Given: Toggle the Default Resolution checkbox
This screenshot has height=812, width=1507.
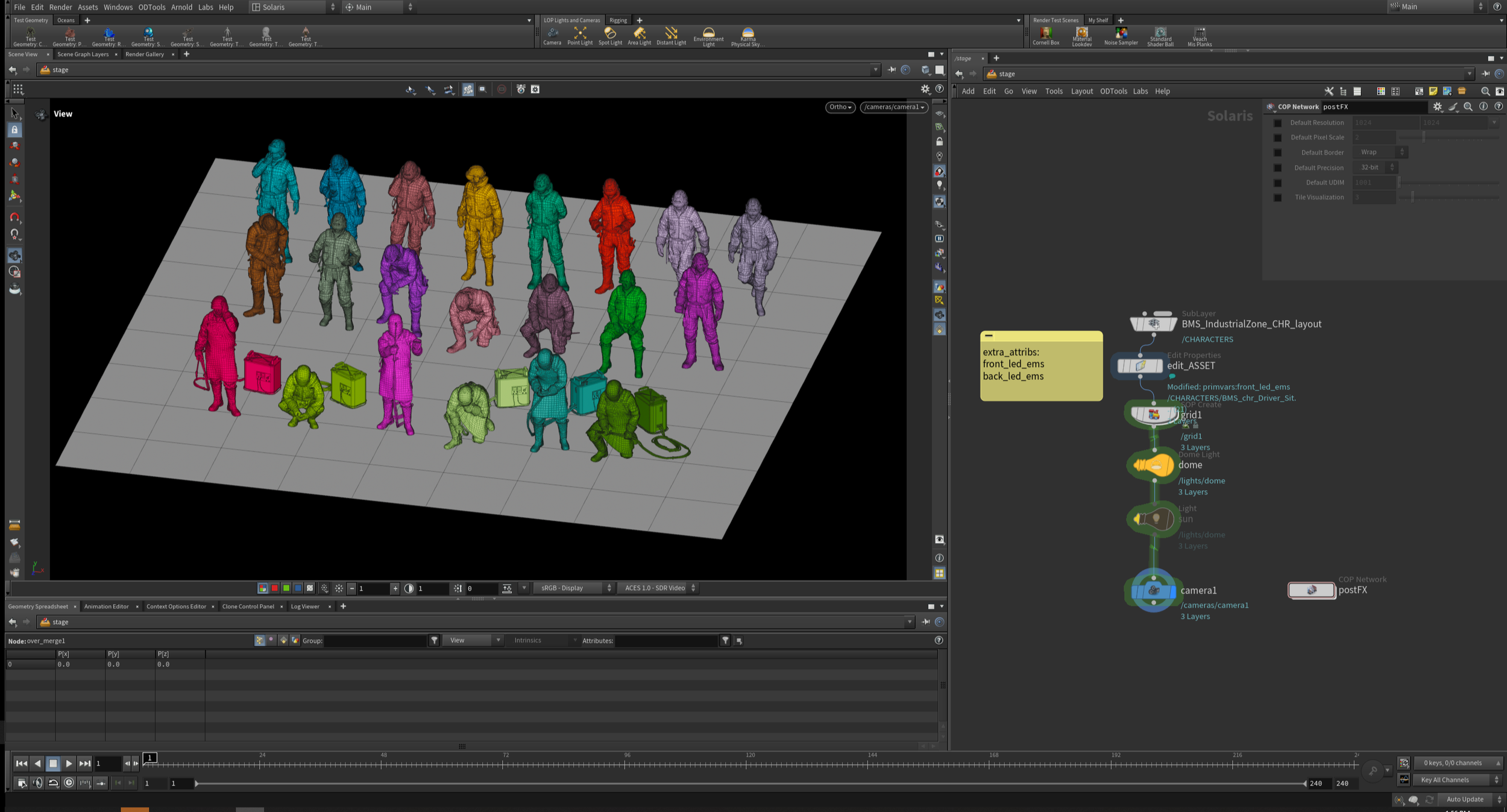Looking at the screenshot, I should click(1277, 123).
